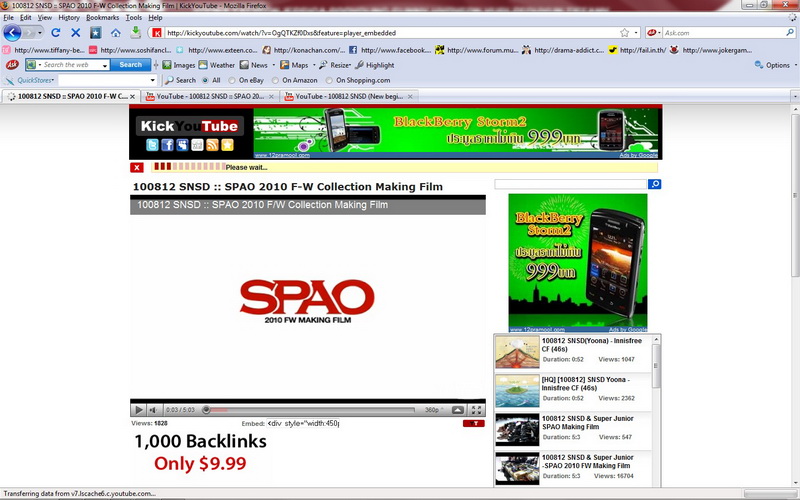Click the blue Search button in the Ask toolbar
Image resolution: width=800 pixels, height=500 pixels.
point(131,65)
